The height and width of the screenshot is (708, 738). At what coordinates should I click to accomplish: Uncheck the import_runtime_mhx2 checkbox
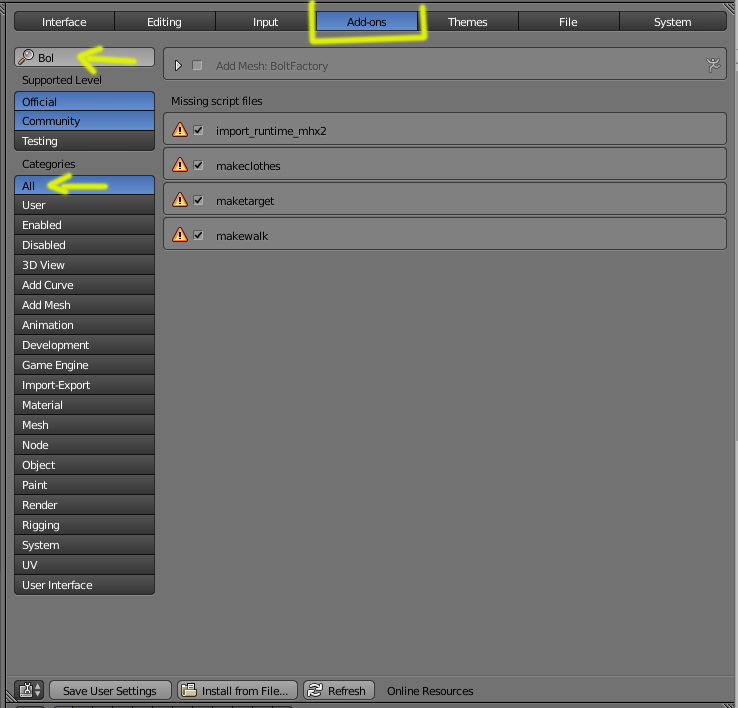pos(198,130)
